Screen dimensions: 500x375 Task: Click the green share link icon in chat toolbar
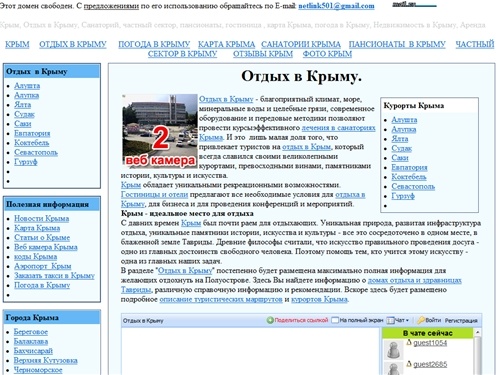[x=270, y=320]
